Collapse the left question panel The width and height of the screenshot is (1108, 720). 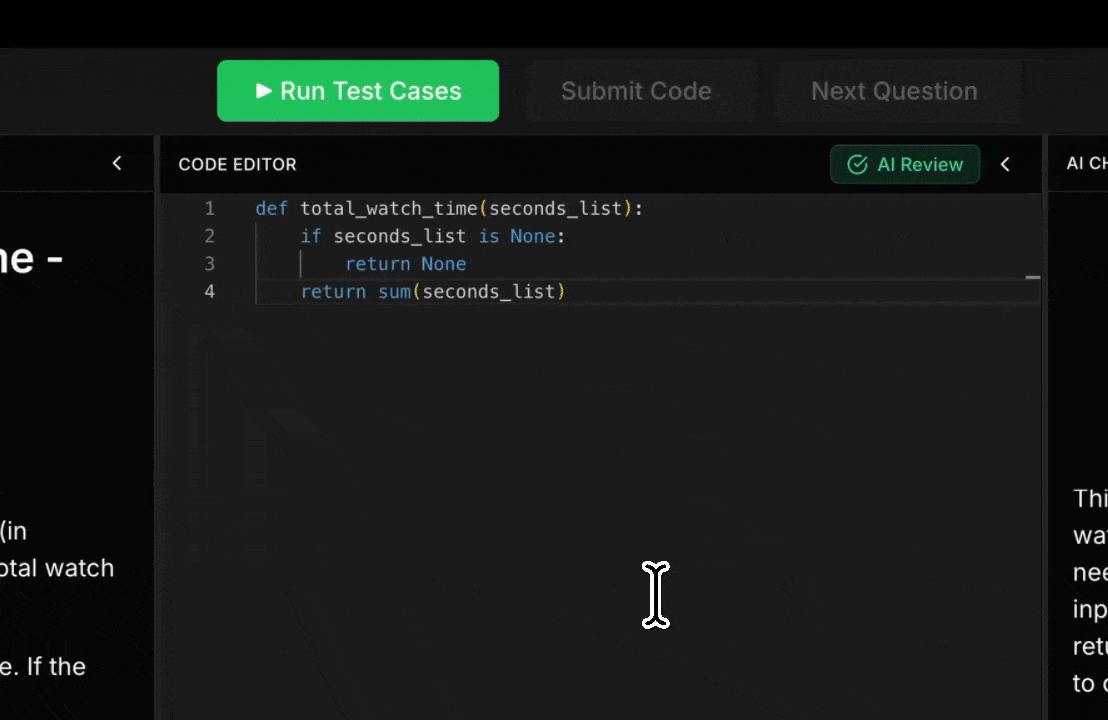(x=116, y=163)
